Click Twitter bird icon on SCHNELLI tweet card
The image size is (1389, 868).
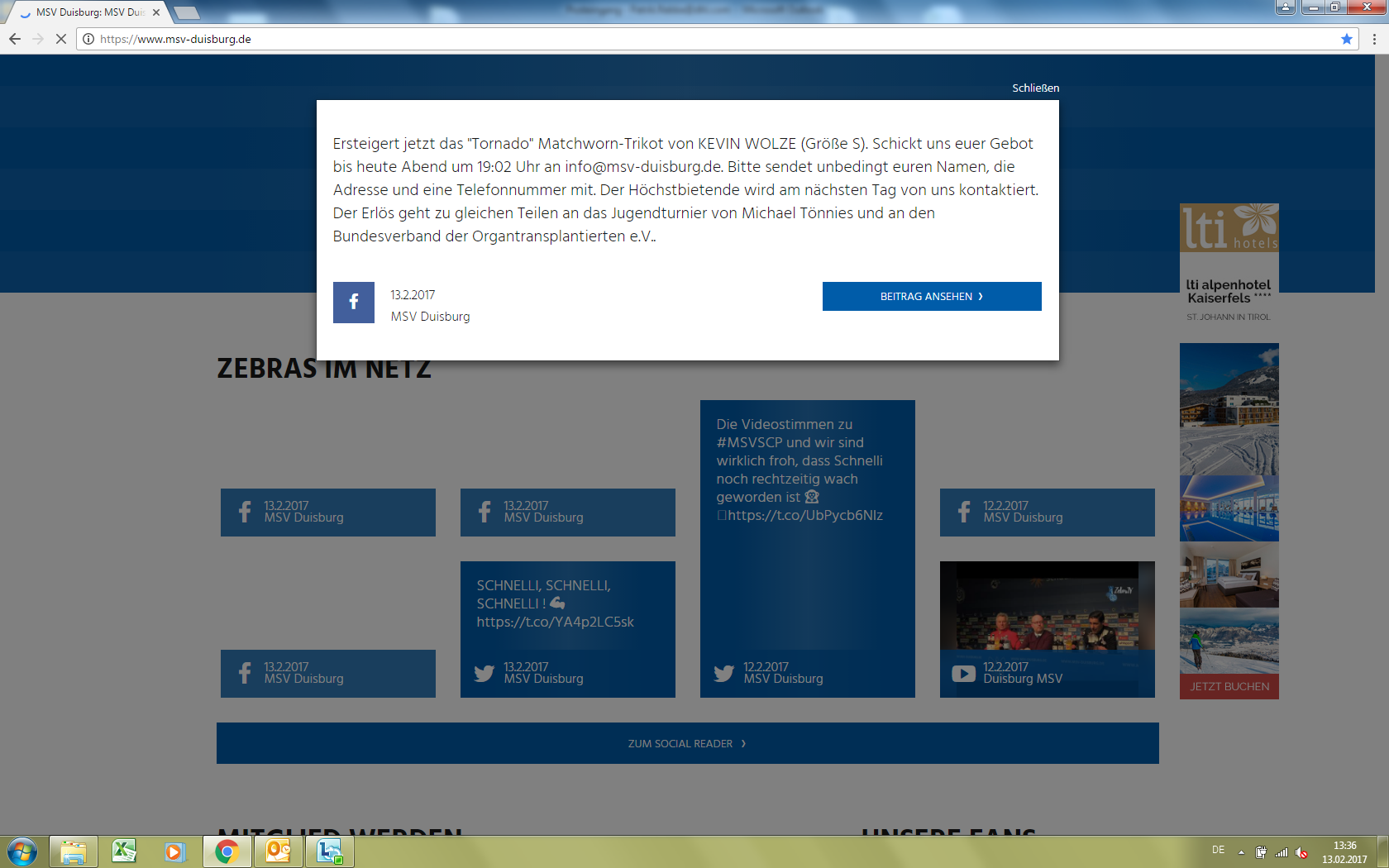click(484, 673)
